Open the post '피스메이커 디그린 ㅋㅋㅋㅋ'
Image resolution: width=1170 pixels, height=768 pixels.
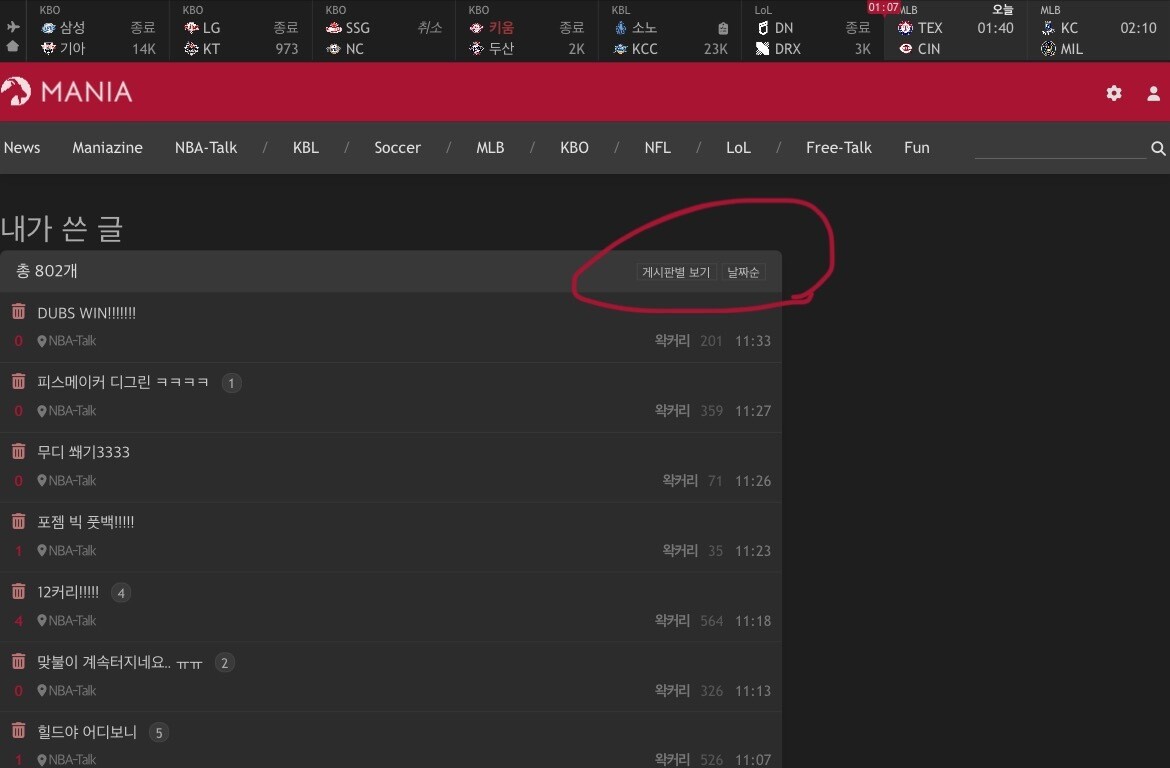point(123,382)
